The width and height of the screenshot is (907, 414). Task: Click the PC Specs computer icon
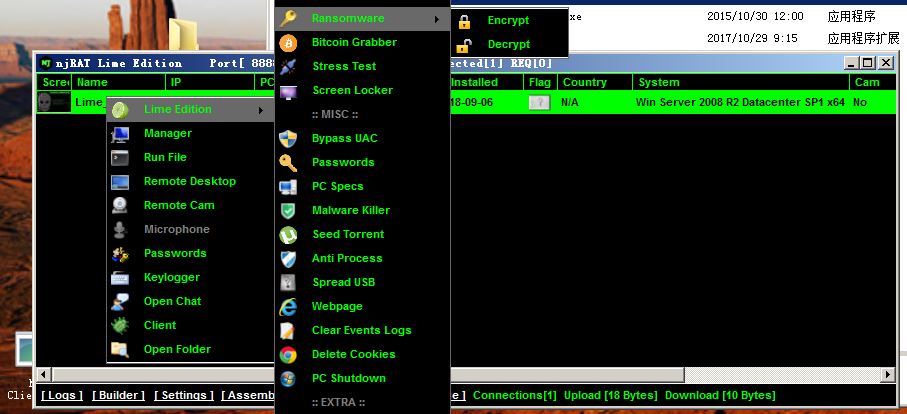click(288, 187)
